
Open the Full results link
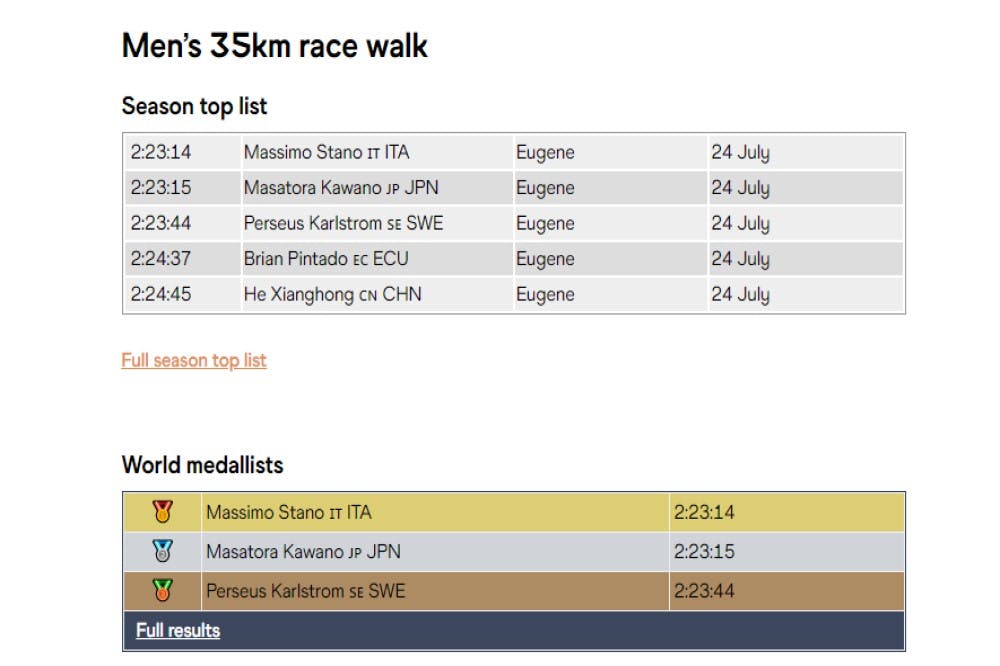point(178,630)
